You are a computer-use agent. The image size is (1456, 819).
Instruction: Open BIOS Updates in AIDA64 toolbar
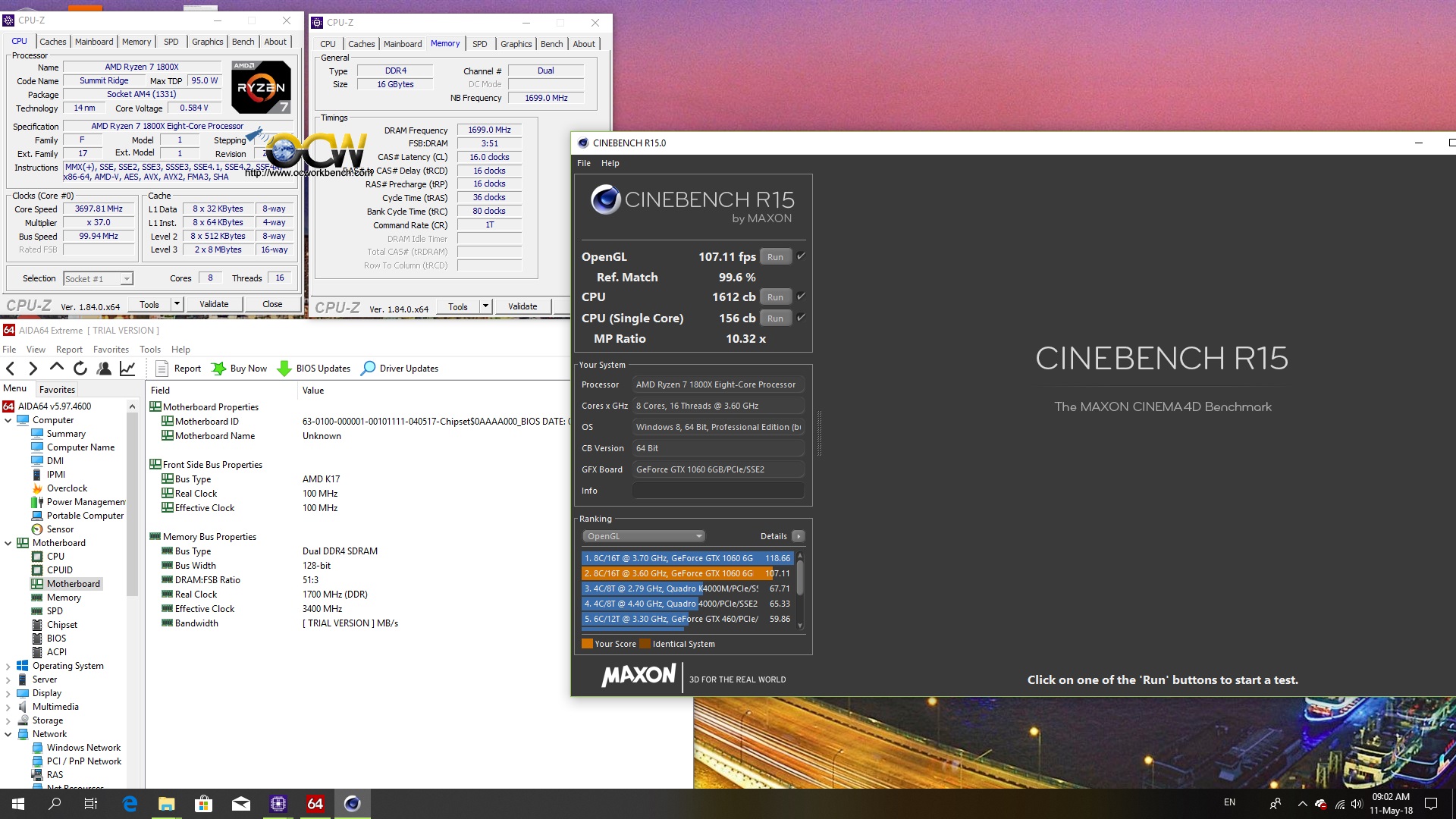[x=314, y=369]
